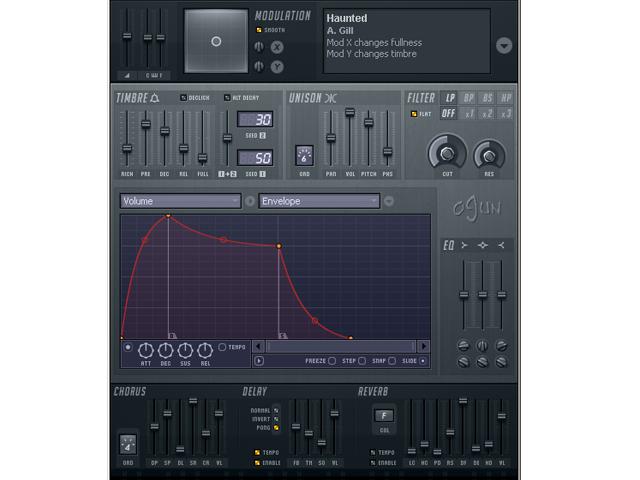The image size is (640, 480).
Task: Enable the Declick option in Timbre
Action: [184, 97]
